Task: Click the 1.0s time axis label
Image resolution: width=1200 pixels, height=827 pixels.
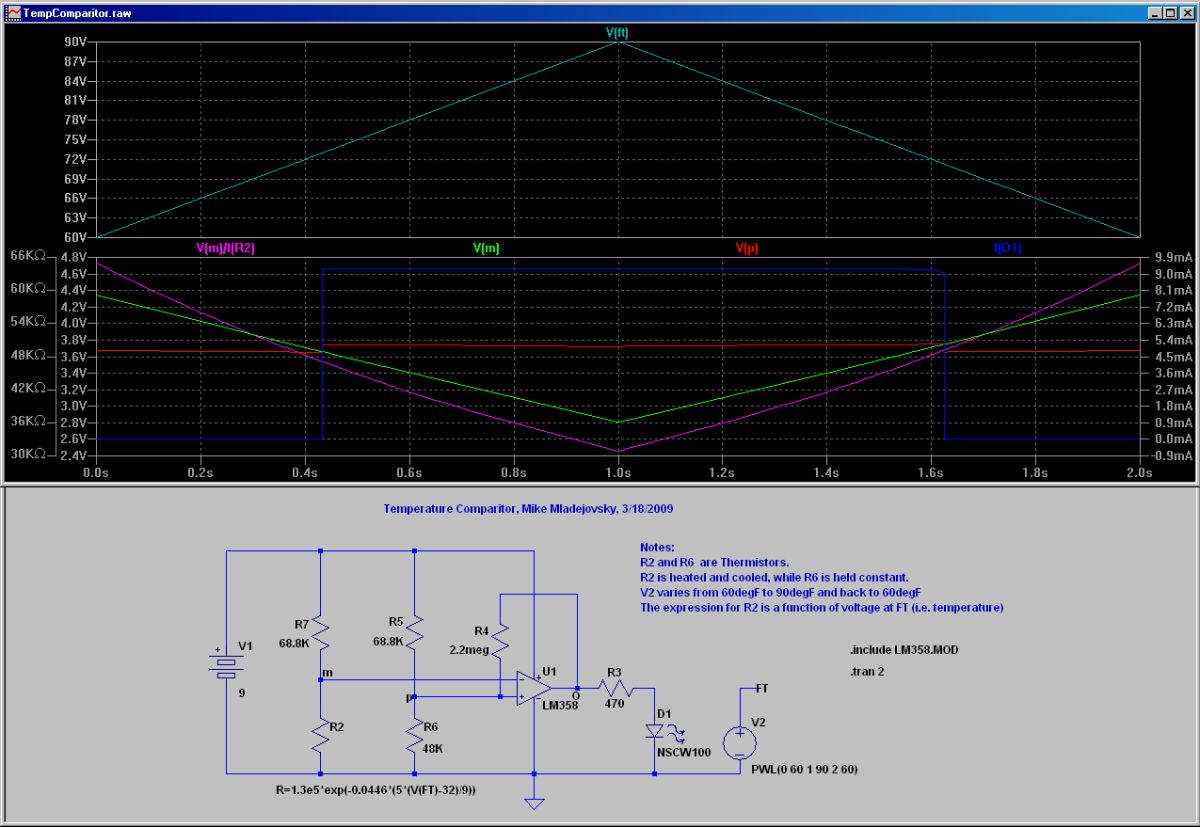Action: pos(618,471)
